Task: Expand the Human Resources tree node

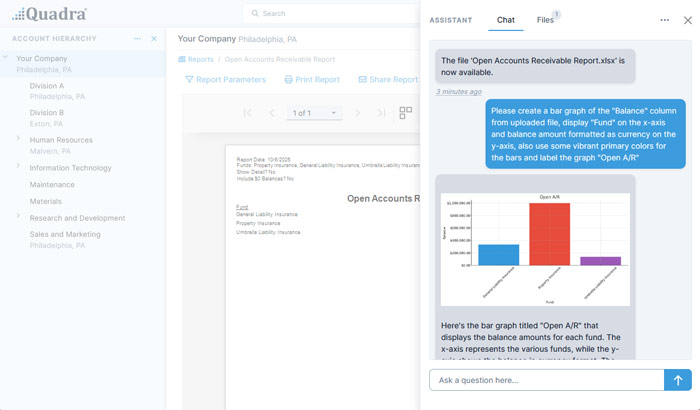Action: click(x=18, y=139)
